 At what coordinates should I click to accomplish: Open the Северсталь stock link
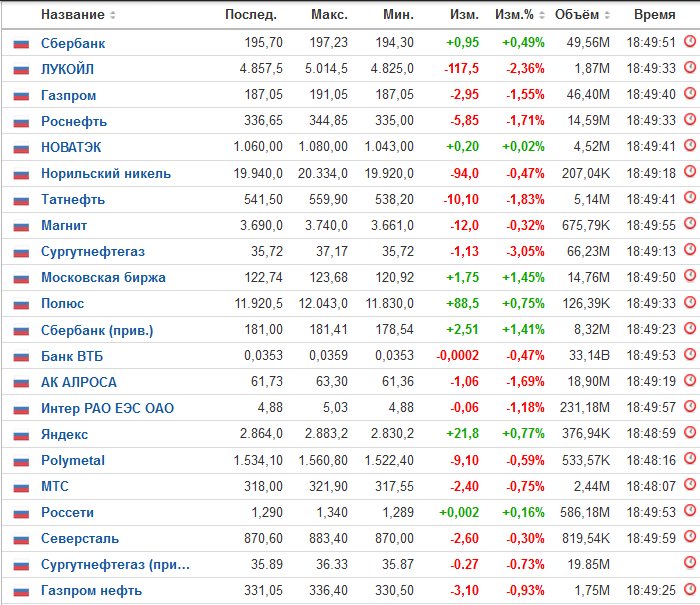tap(80, 538)
